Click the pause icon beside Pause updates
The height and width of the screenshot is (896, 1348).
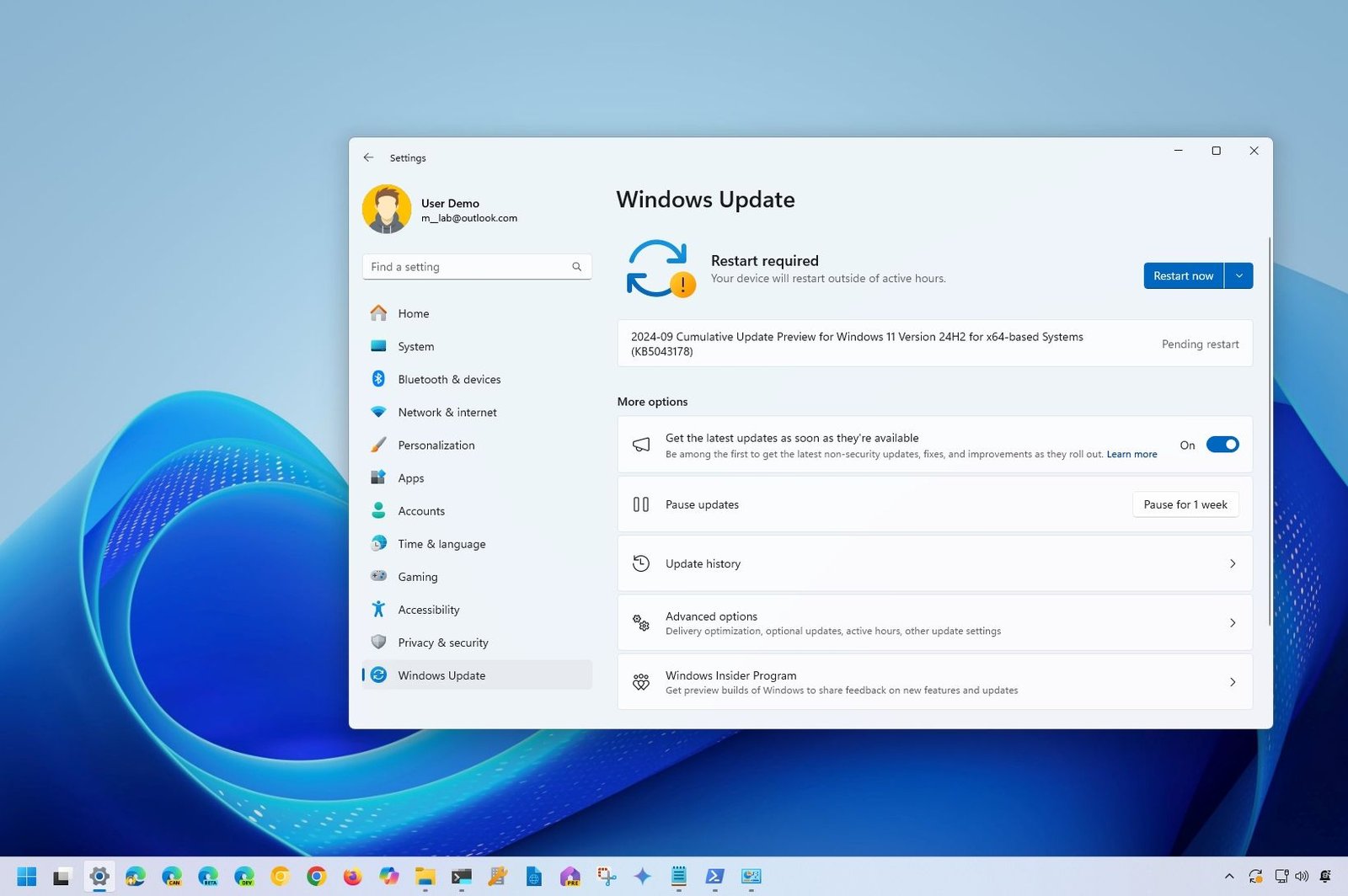point(641,504)
